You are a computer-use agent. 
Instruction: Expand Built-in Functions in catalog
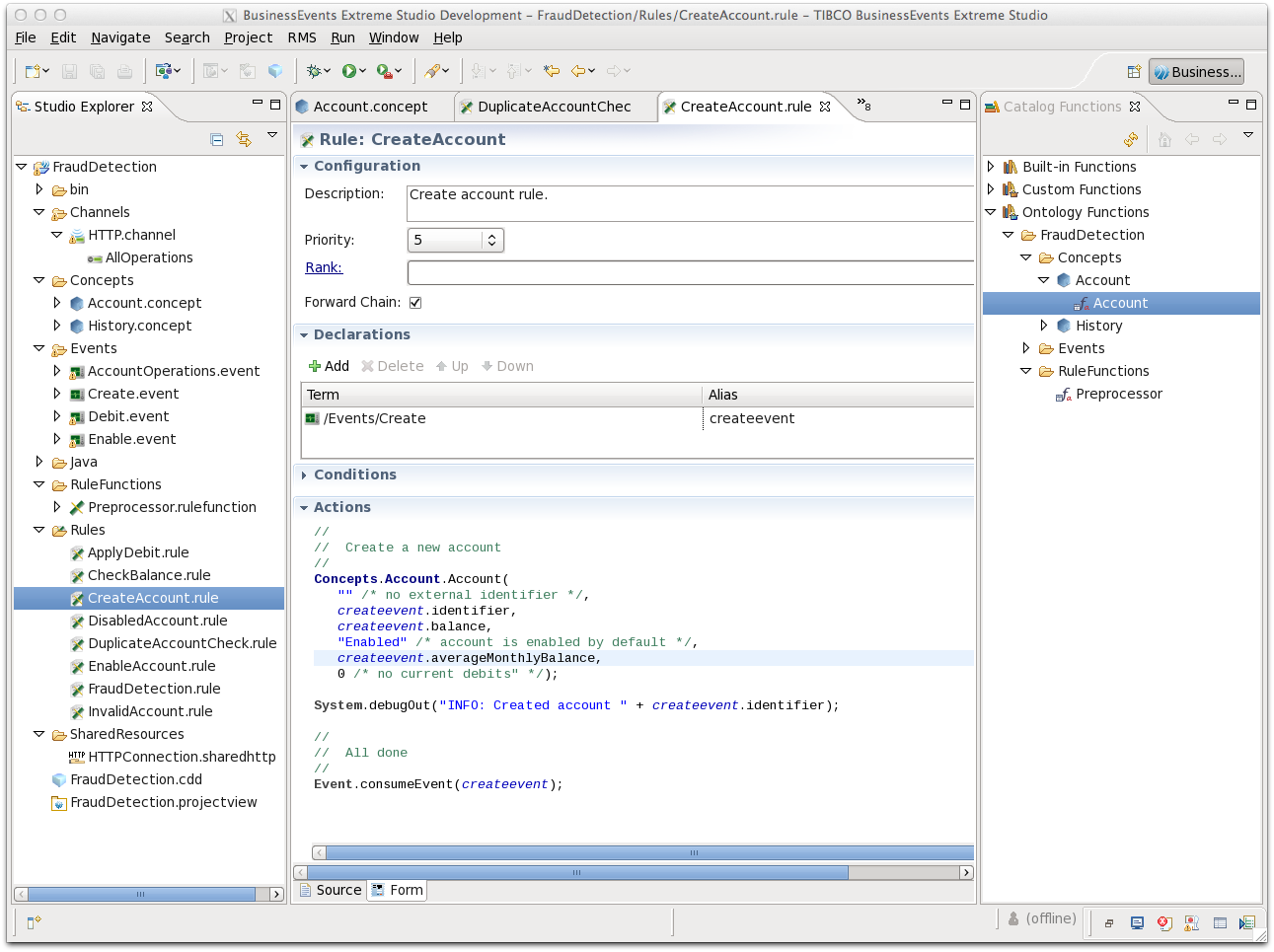coord(992,167)
